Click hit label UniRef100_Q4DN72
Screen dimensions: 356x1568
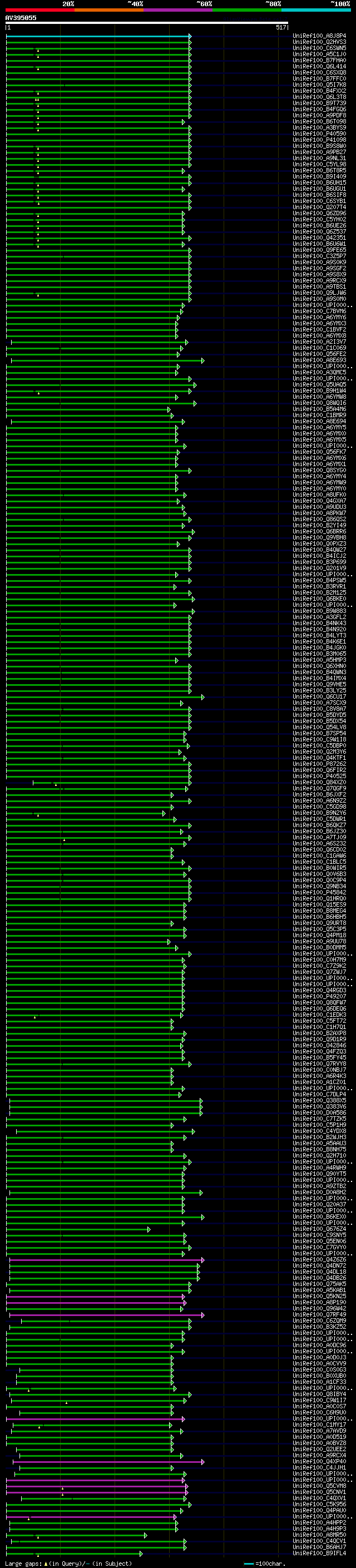point(319,1266)
